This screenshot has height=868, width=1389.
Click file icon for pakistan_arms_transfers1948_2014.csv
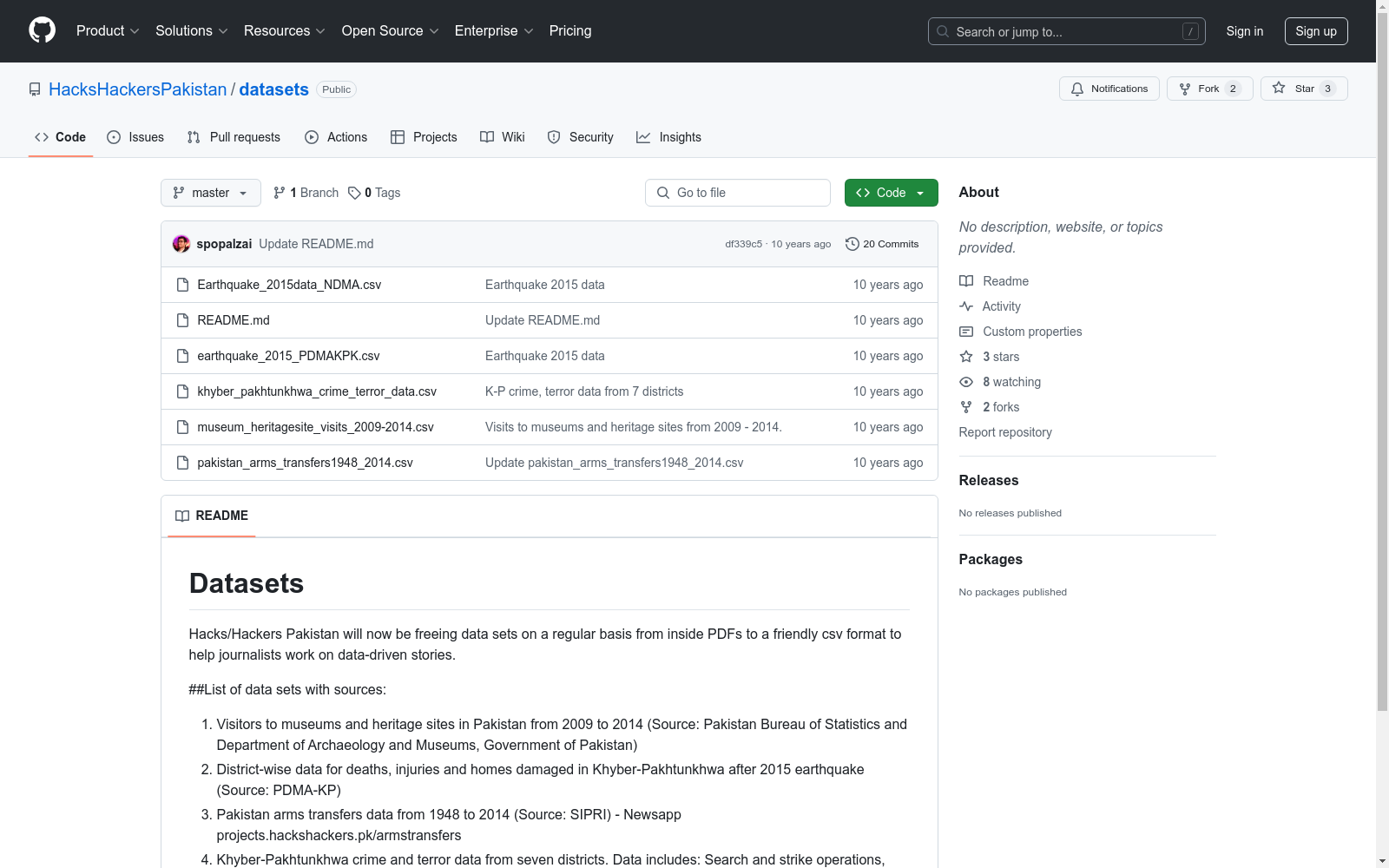pyautogui.click(x=182, y=463)
